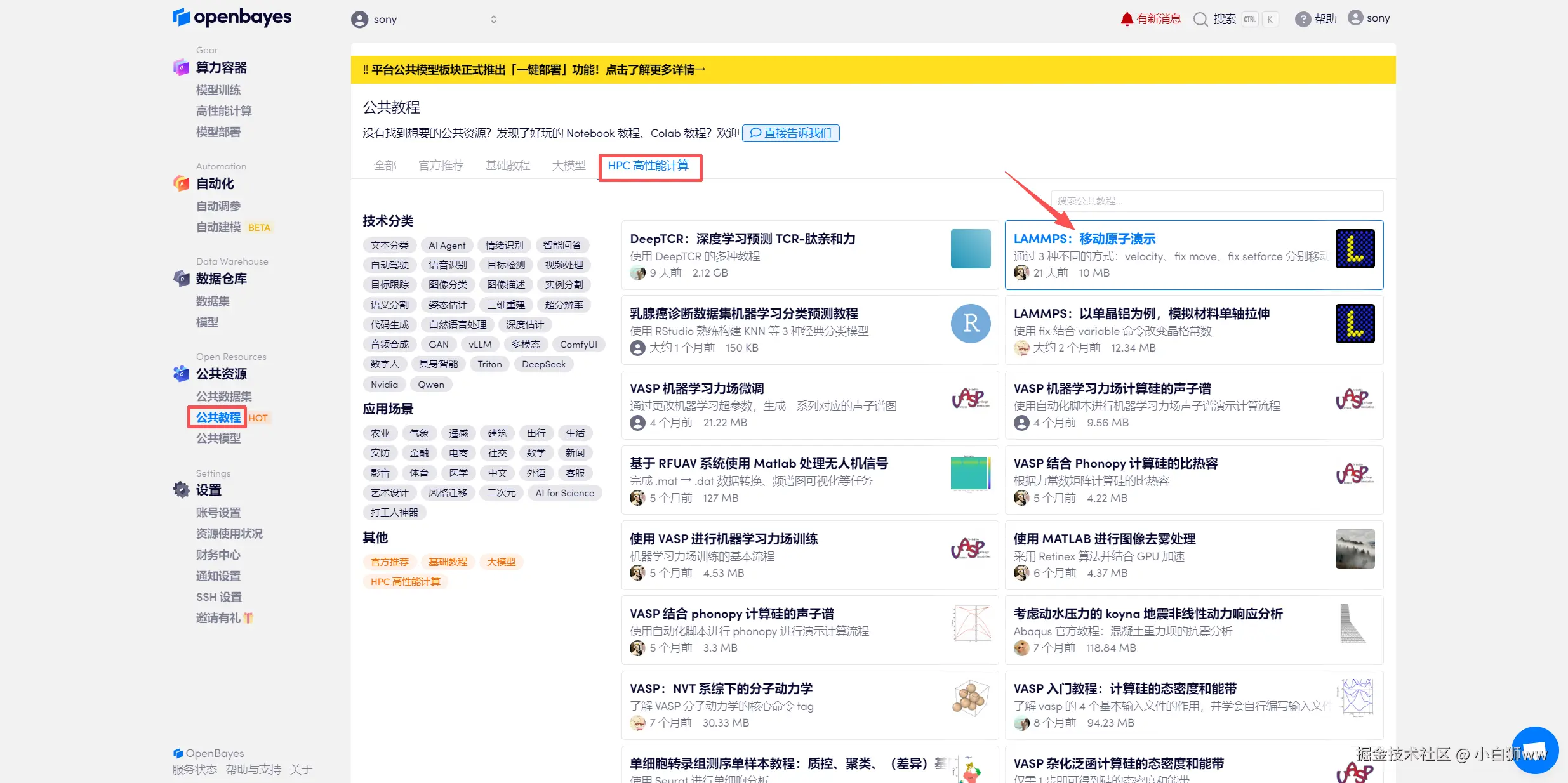Viewport: 1568px width, 783px height.
Task: Open help via the question mark icon
Action: [x=1303, y=19]
